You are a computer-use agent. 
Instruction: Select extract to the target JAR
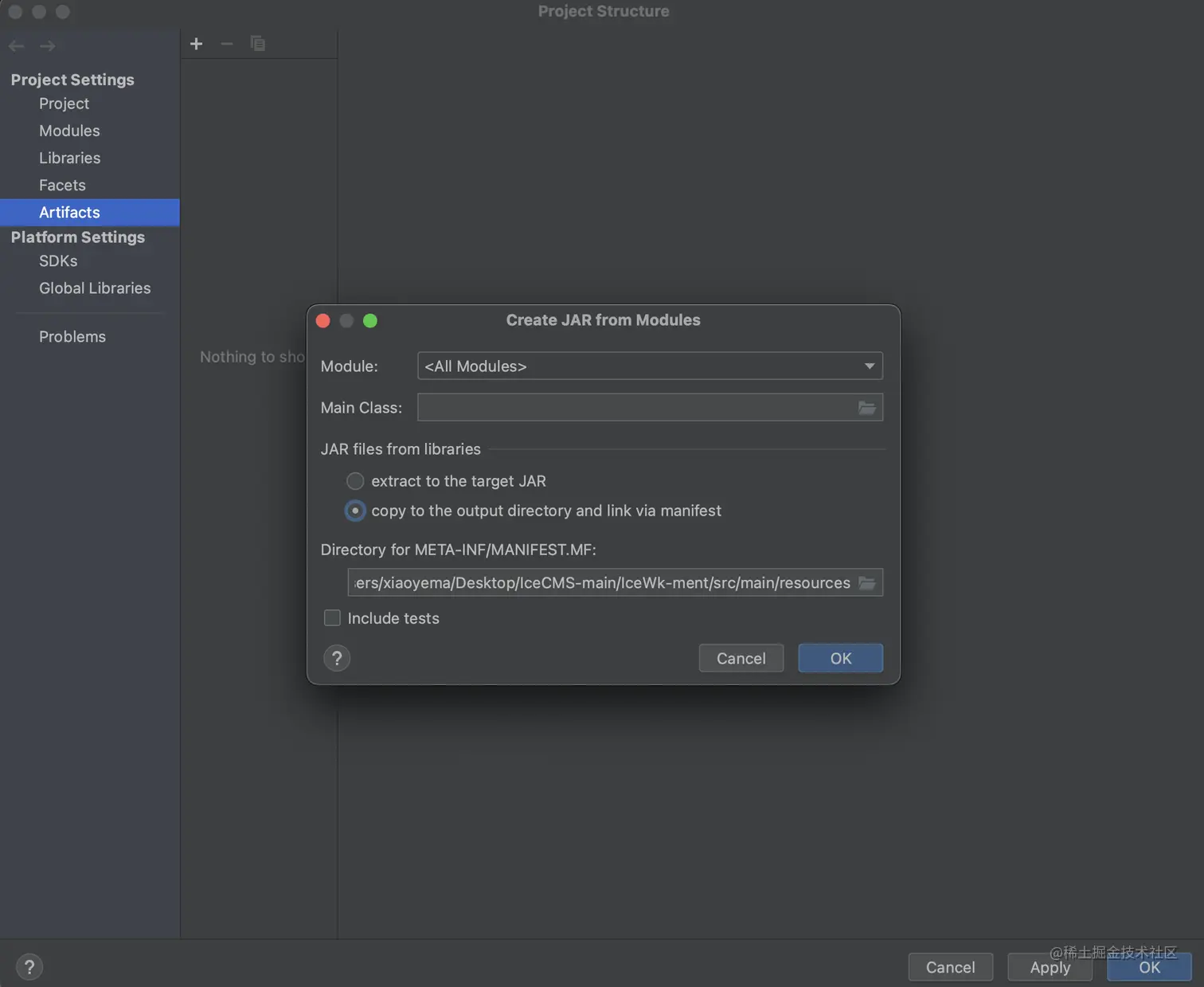coord(355,481)
